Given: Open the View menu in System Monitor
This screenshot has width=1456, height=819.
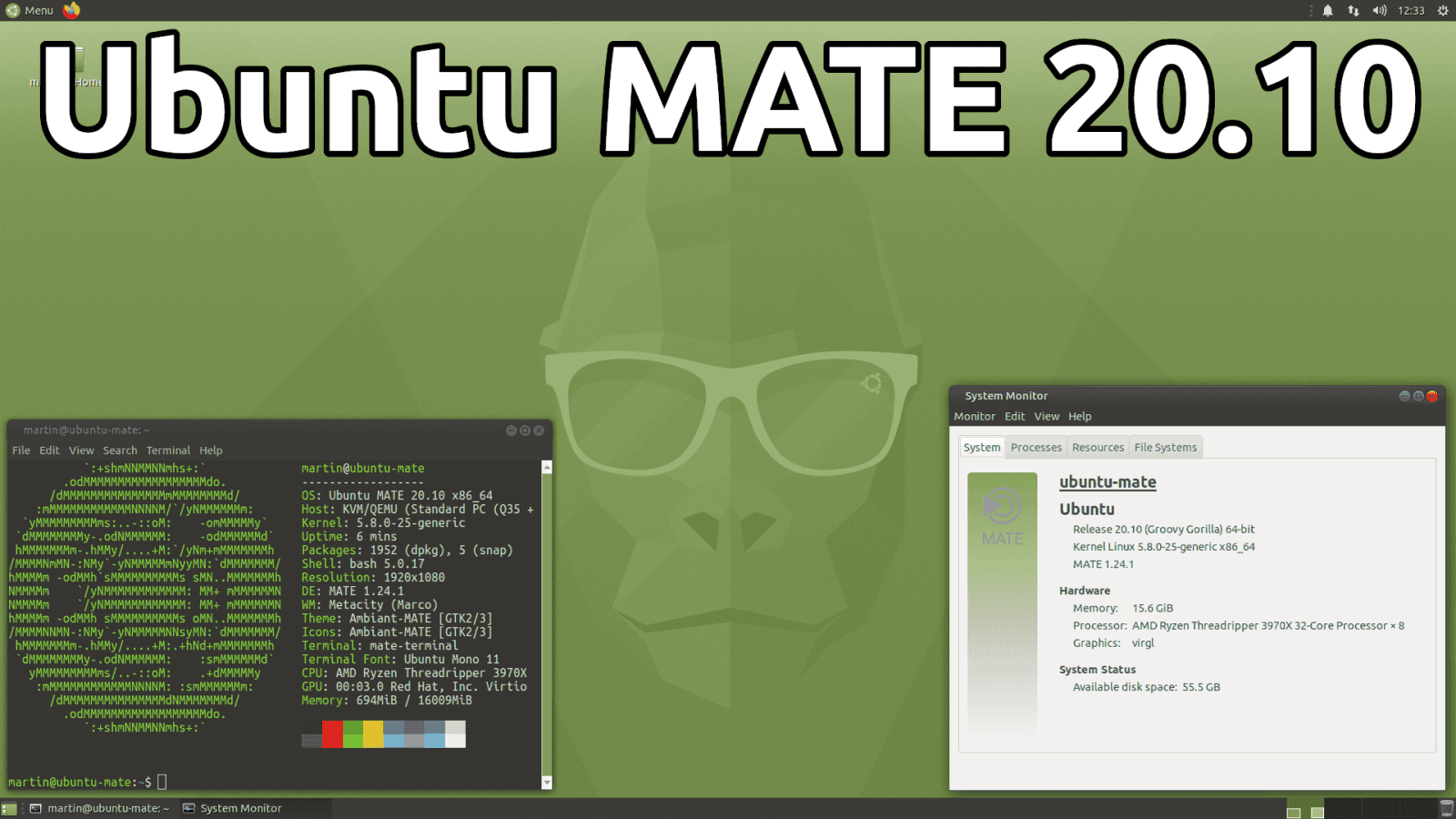Looking at the screenshot, I should pos(1046,417).
